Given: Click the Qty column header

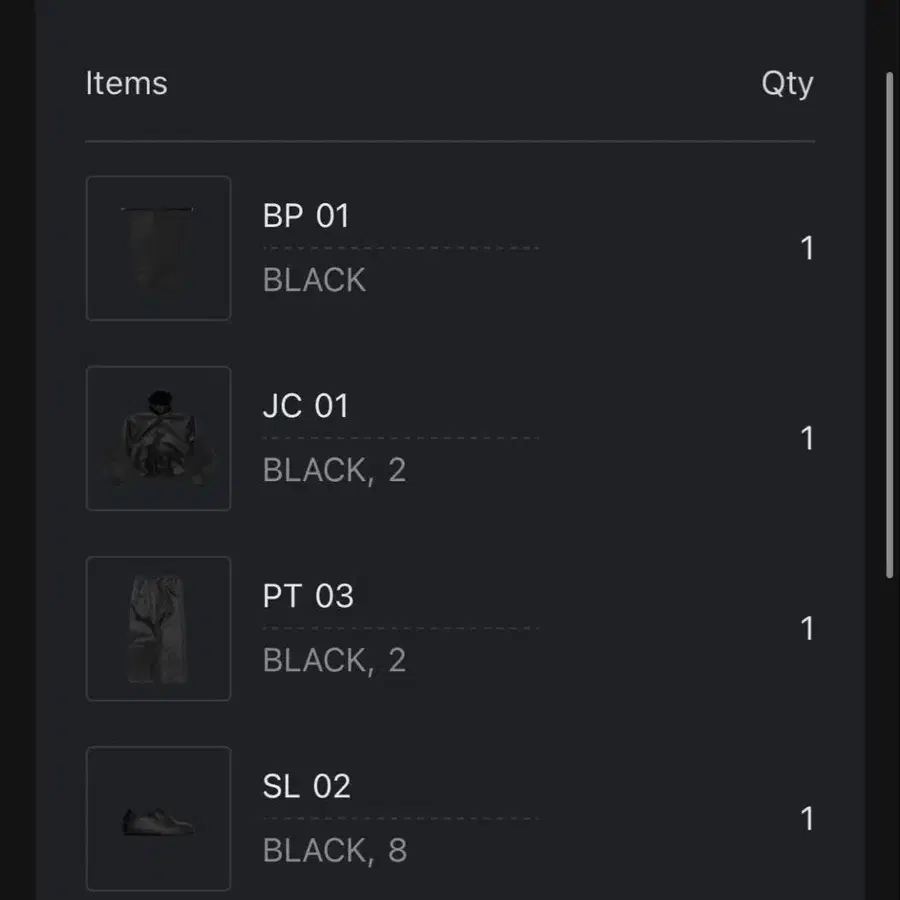Looking at the screenshot, I should pos(787,83).
